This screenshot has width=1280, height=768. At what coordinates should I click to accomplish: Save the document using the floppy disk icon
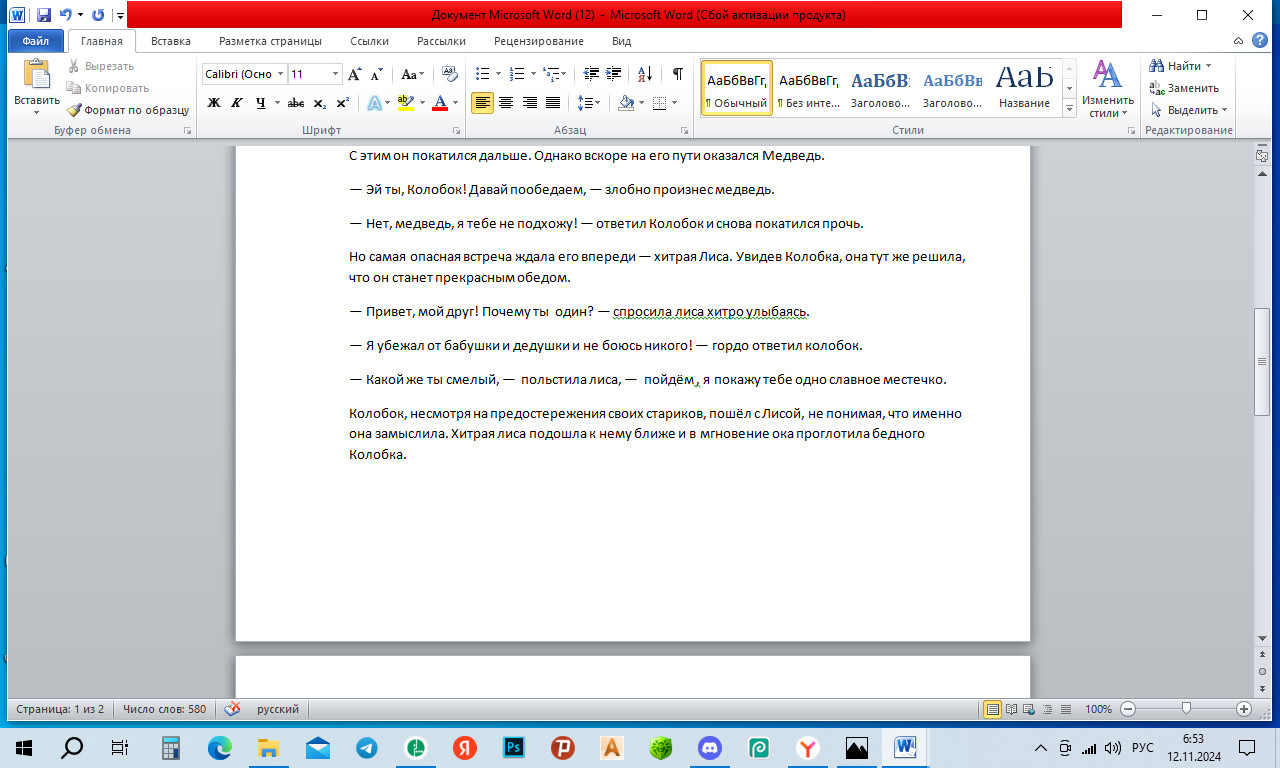pos(44,15)
